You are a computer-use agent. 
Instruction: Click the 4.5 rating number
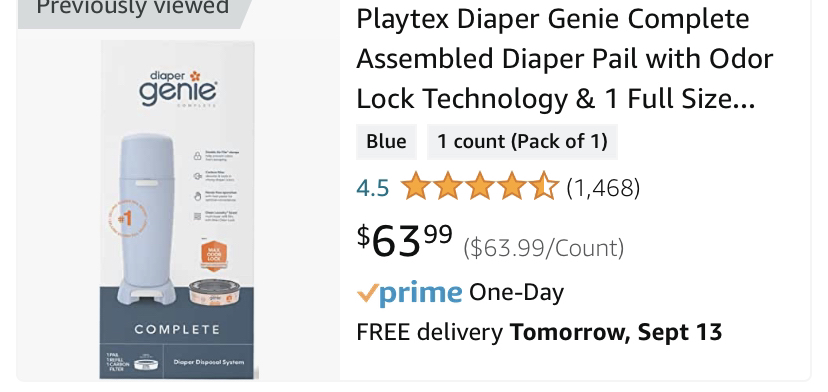tap(373, 188)
